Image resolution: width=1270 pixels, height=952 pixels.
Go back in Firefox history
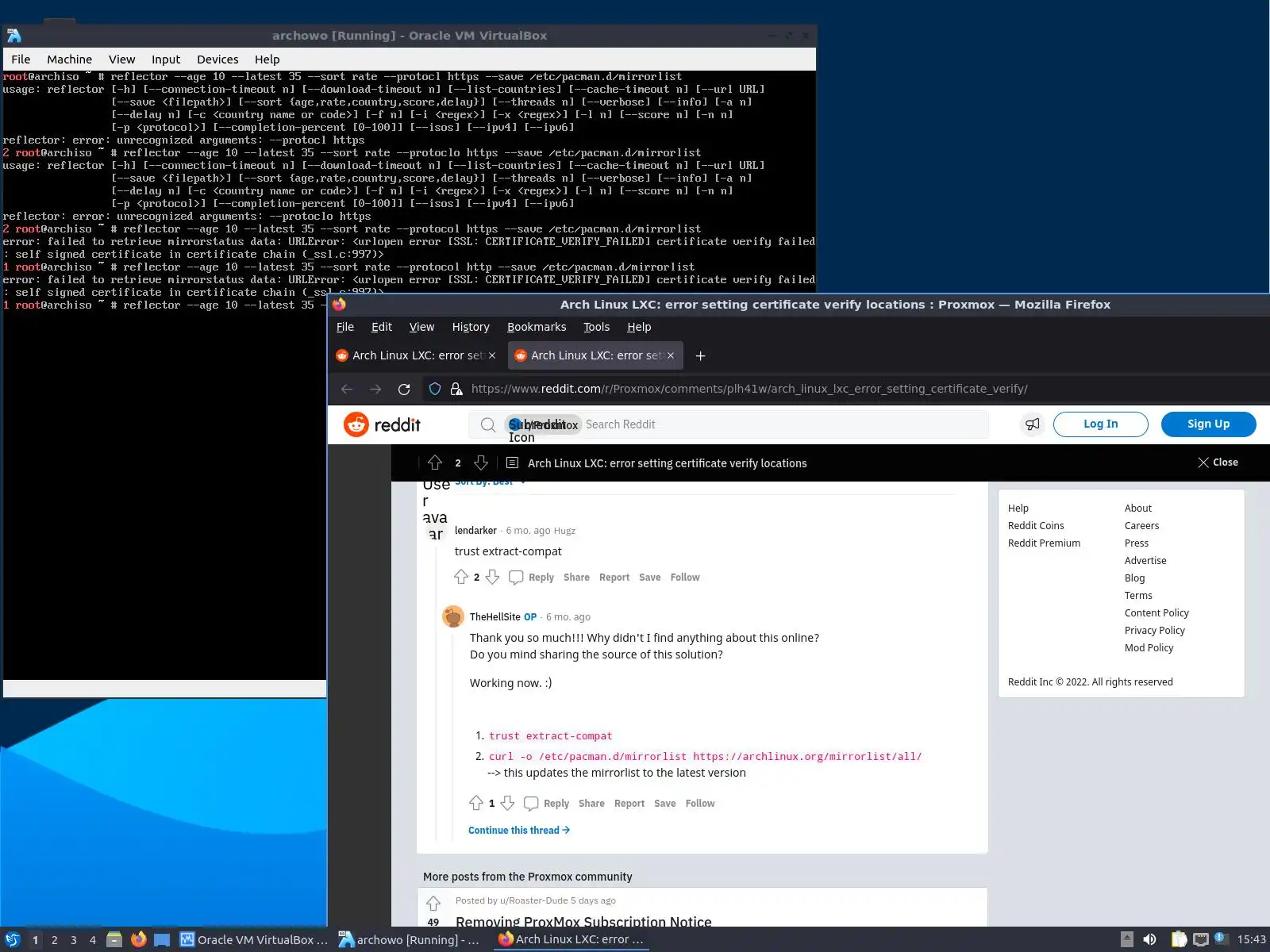[347, 389]
